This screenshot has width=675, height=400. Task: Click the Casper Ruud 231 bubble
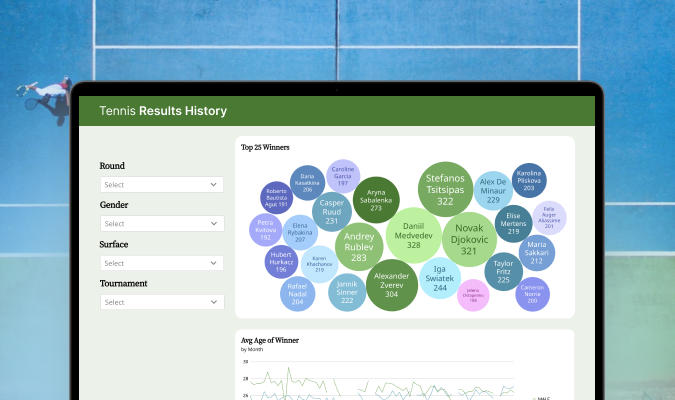[331, 212]
